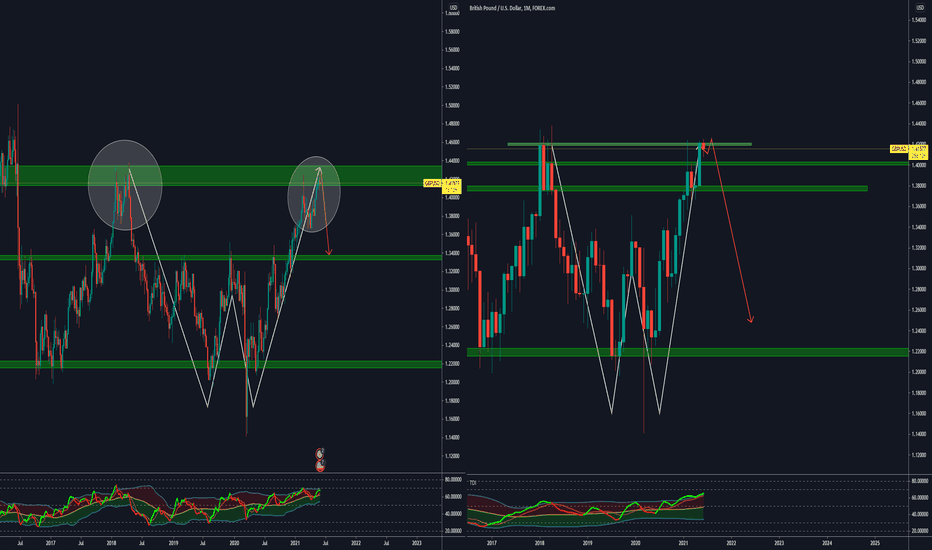Click the upper event marker icon on left chart
The height and width of the screenshot is (550, 932).
(320, 454)
